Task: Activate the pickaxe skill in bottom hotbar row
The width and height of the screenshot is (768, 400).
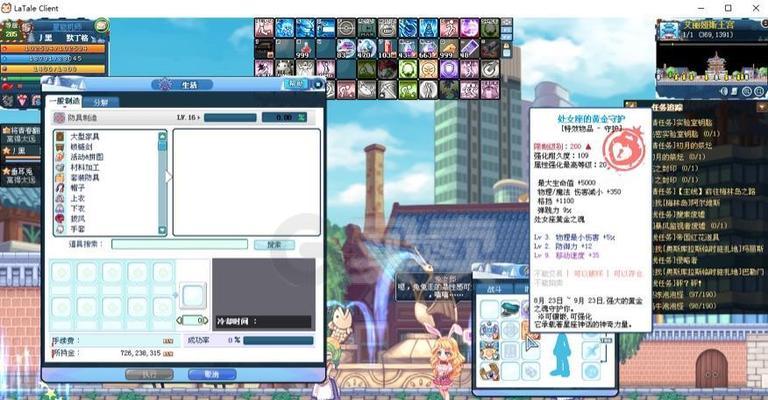Action: coord(387,90)
